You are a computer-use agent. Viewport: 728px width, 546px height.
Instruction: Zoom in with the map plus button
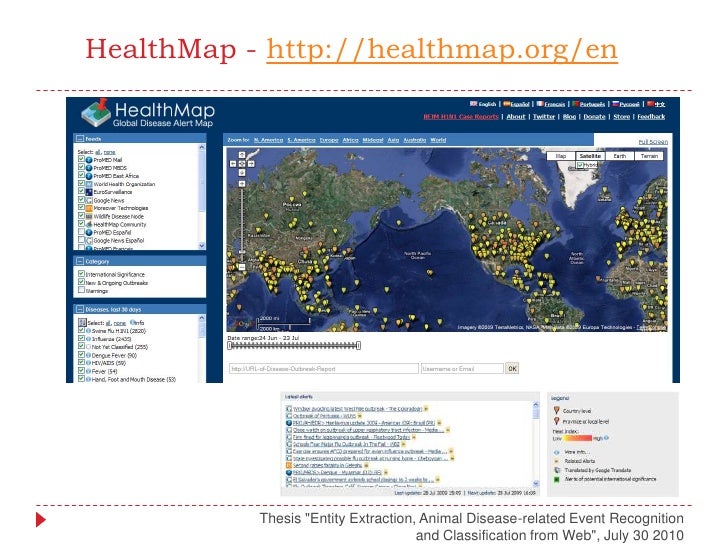242,184
